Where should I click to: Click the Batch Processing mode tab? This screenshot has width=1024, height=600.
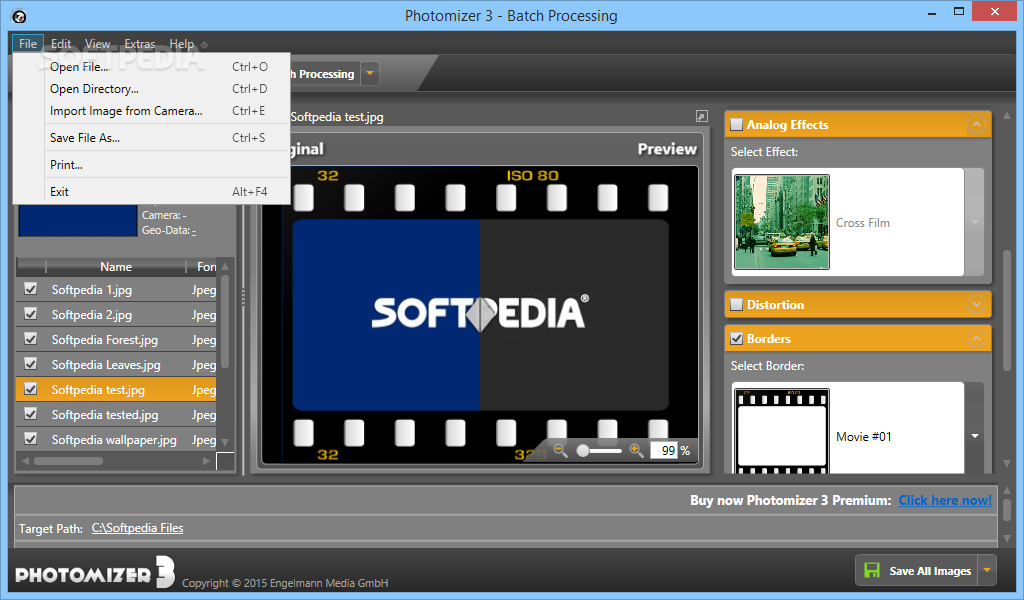pos(324,74)
